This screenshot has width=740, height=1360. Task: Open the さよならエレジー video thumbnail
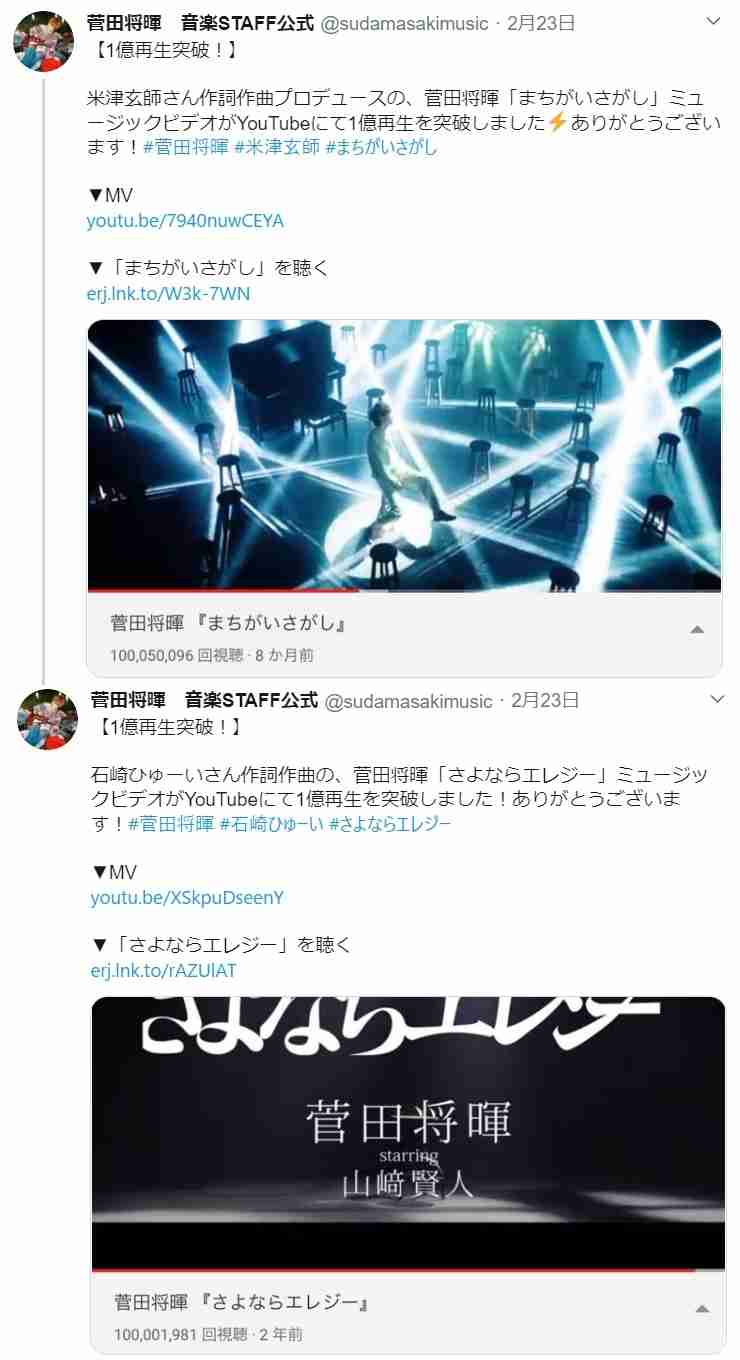(x=408, y=1132)
